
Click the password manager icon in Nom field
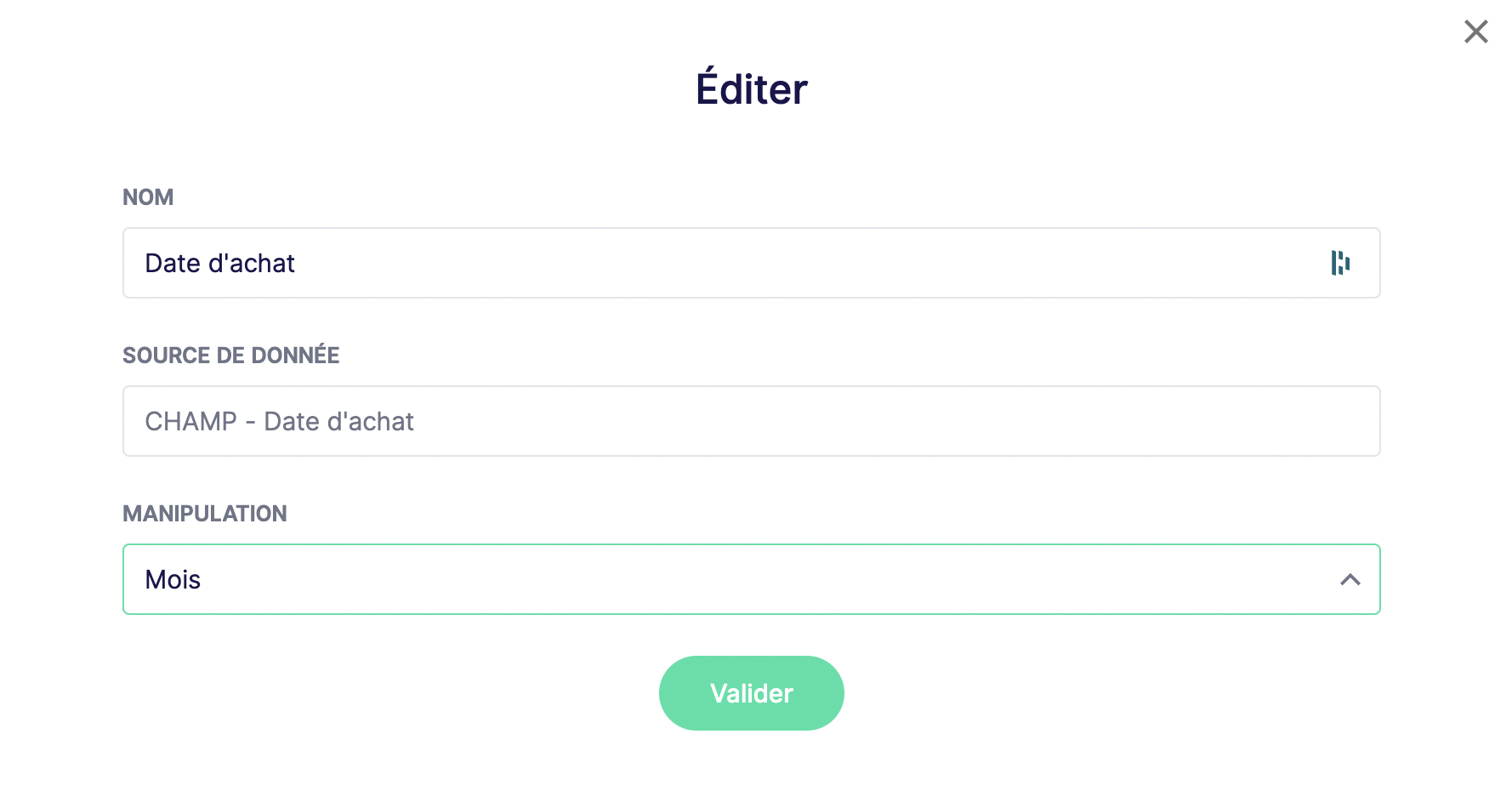click(x=1340, y=263)
